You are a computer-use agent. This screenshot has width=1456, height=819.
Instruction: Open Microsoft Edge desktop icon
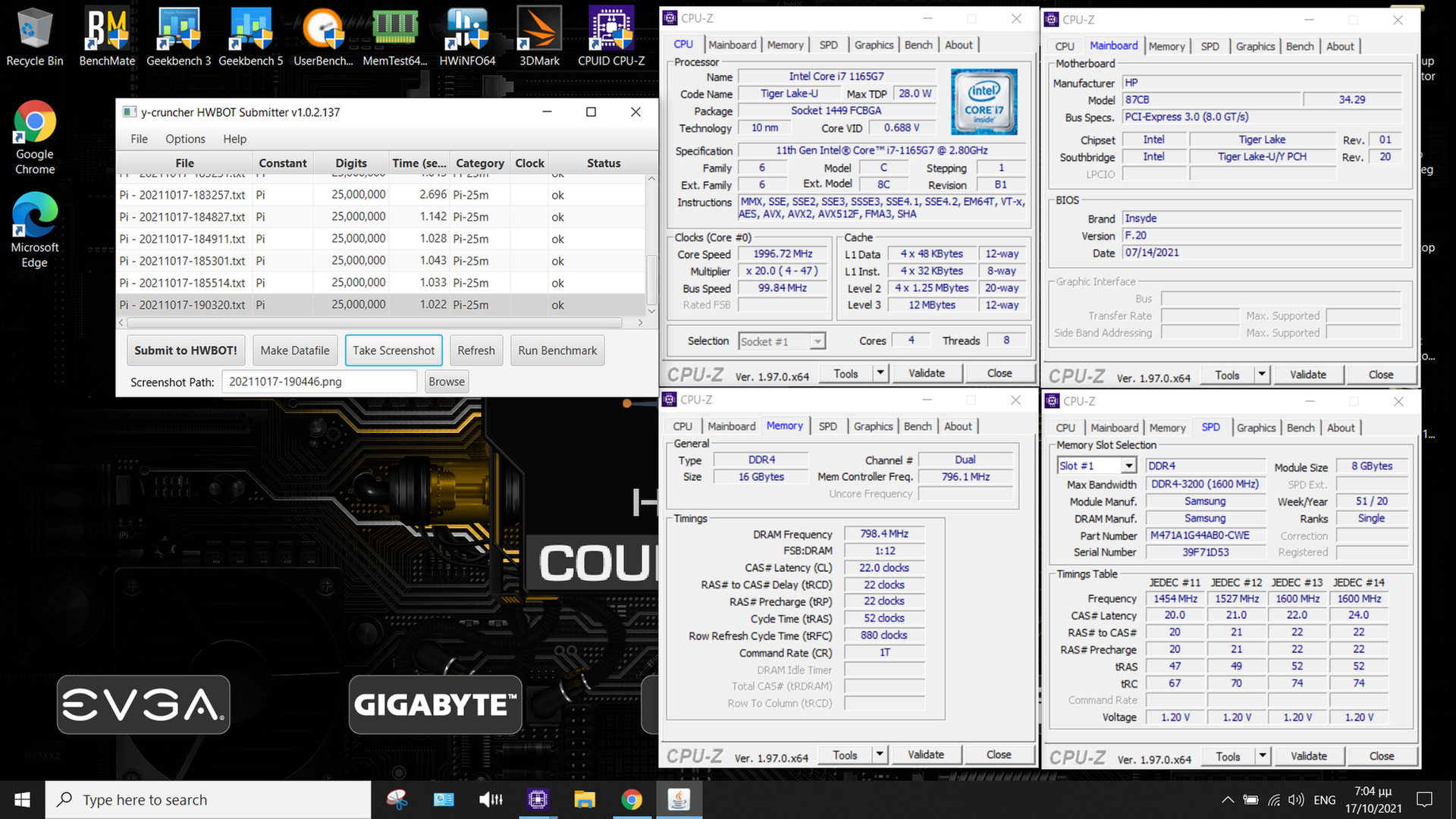(x=35, y=231)
